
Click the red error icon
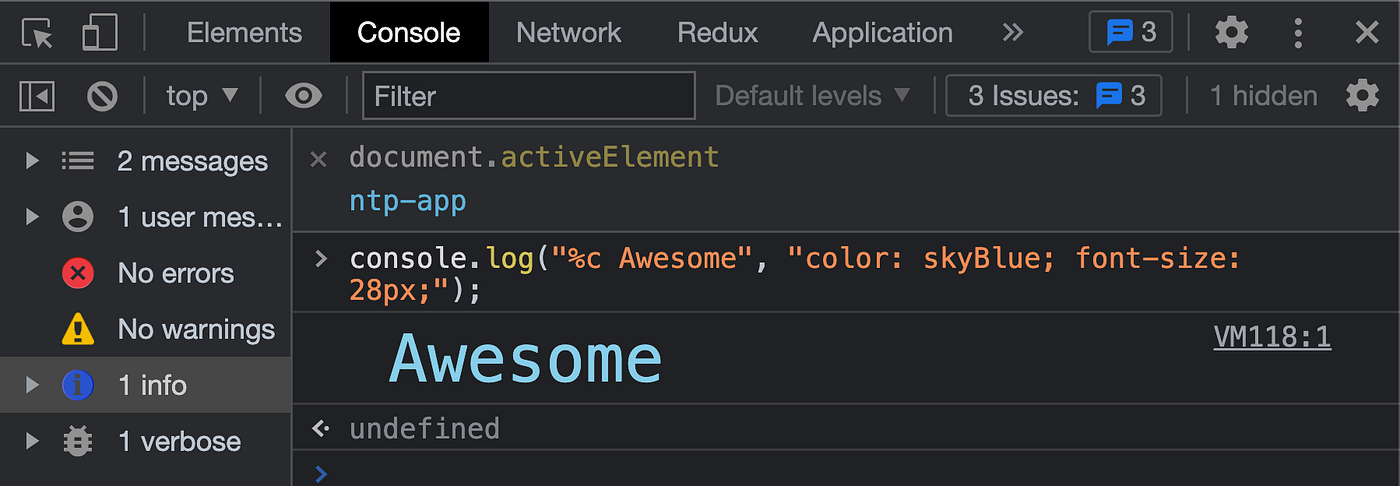click(x=77, y=273)
